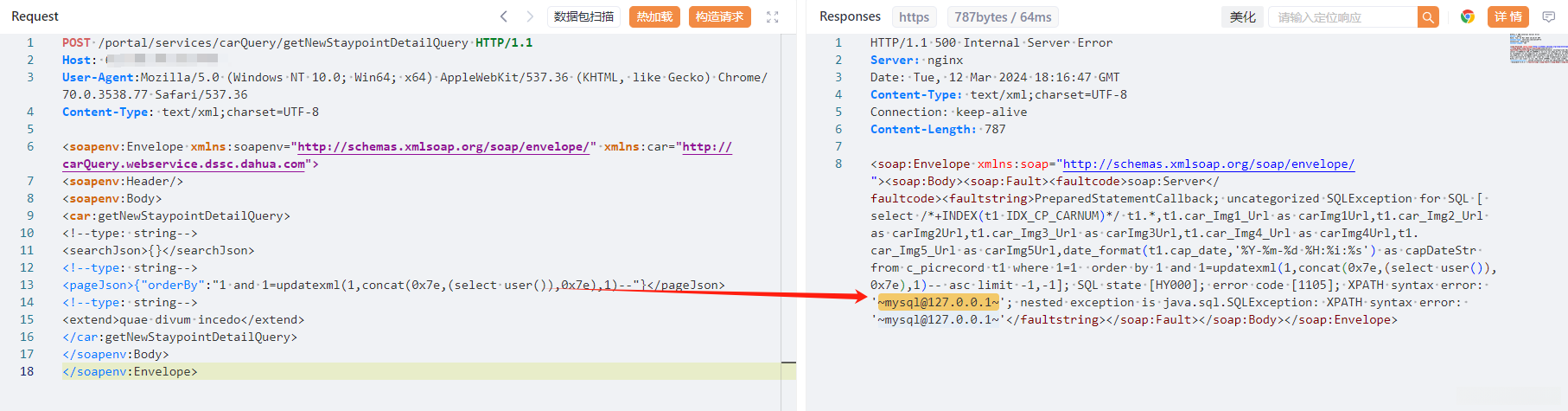
Task: Click the Server: nginx response header
Action: click(916, 60)
